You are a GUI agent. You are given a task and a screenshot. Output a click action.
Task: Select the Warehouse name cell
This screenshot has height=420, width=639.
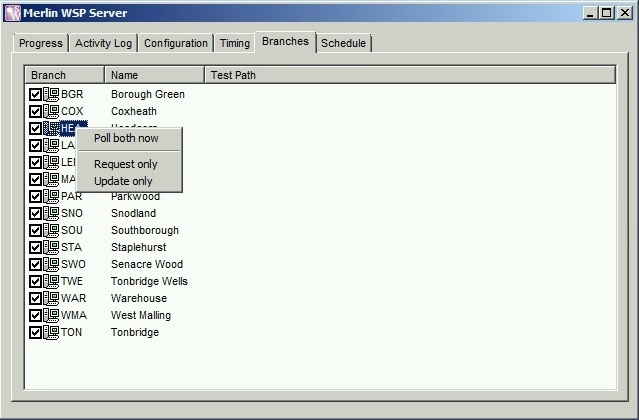point(139,298)
